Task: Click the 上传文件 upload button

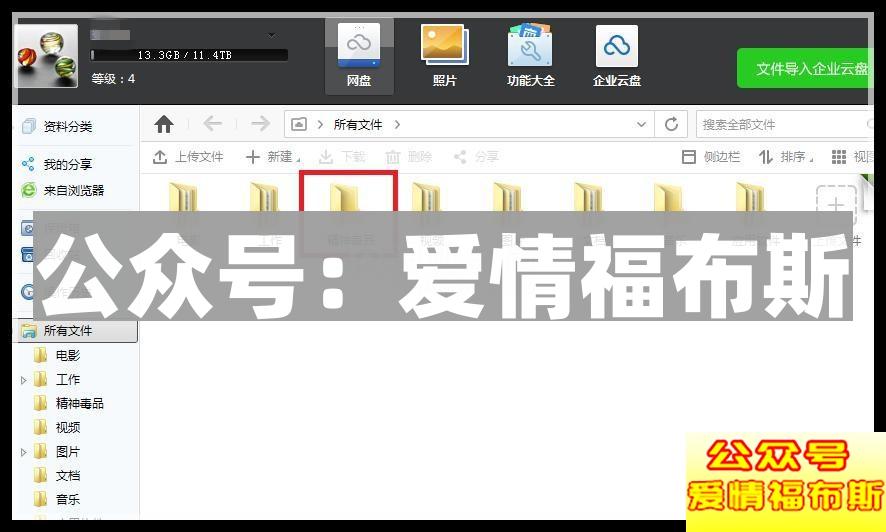Action: (188, 156)
